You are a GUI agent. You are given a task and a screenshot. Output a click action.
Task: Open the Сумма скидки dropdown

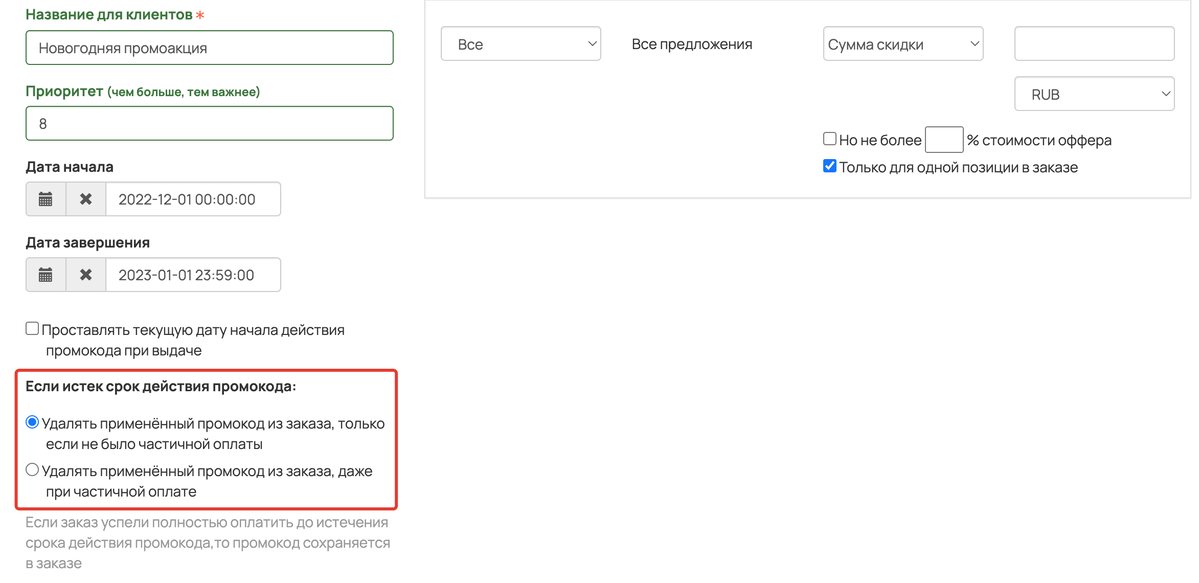tap(903, 44)
